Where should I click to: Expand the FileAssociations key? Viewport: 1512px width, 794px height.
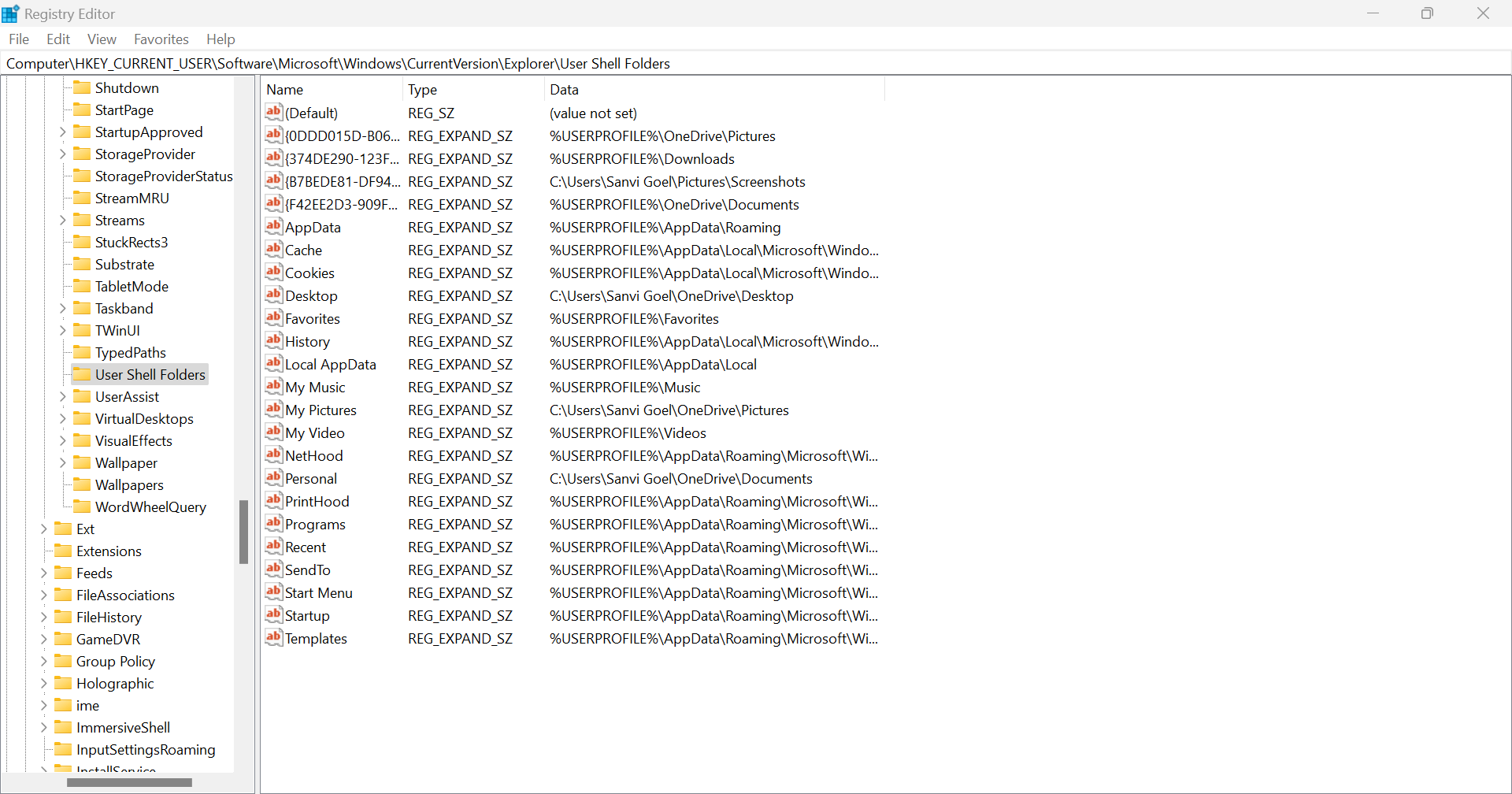click(x=44, y=595)
